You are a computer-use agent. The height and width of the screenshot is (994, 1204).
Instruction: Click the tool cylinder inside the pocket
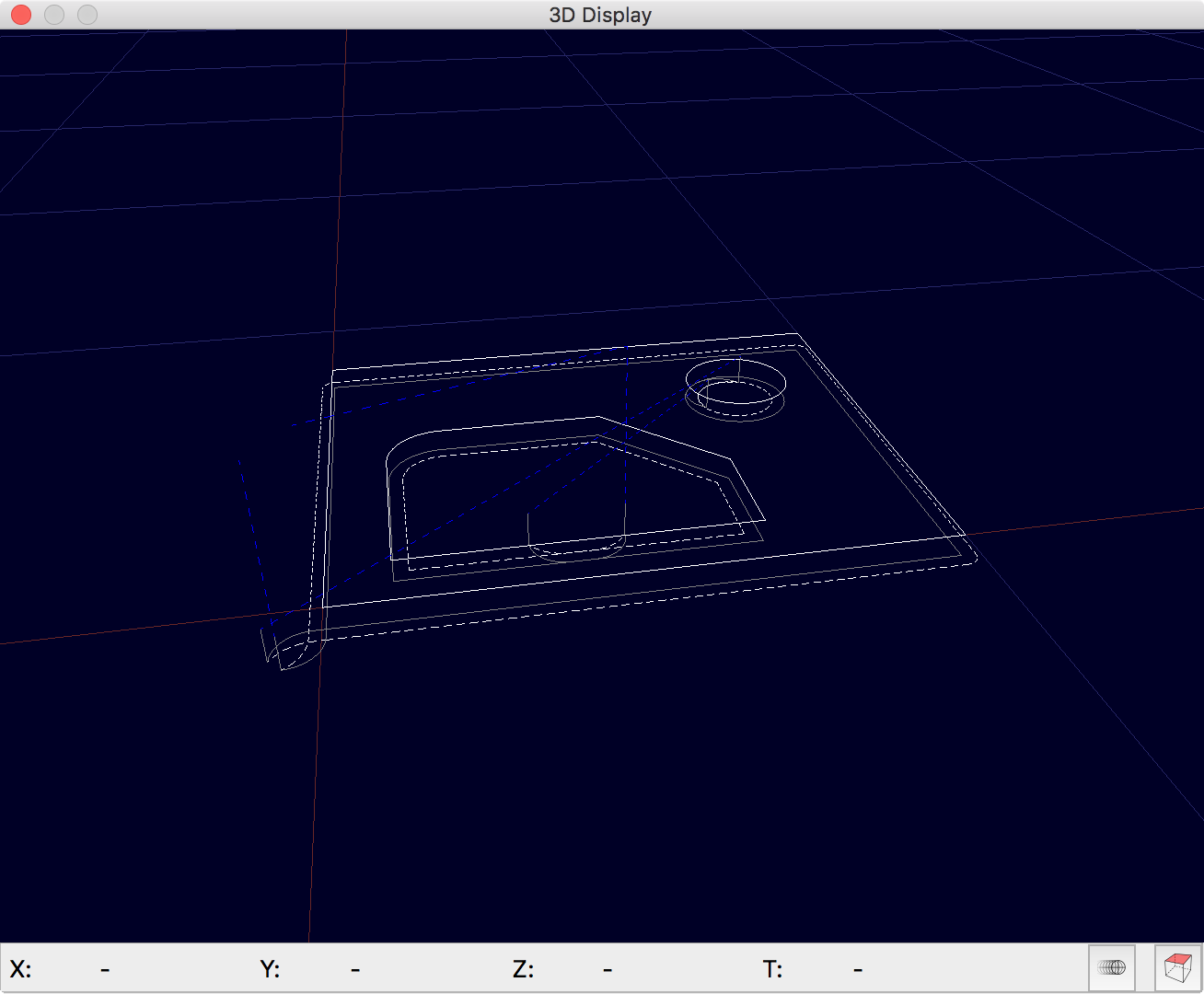tap(576, 538)
